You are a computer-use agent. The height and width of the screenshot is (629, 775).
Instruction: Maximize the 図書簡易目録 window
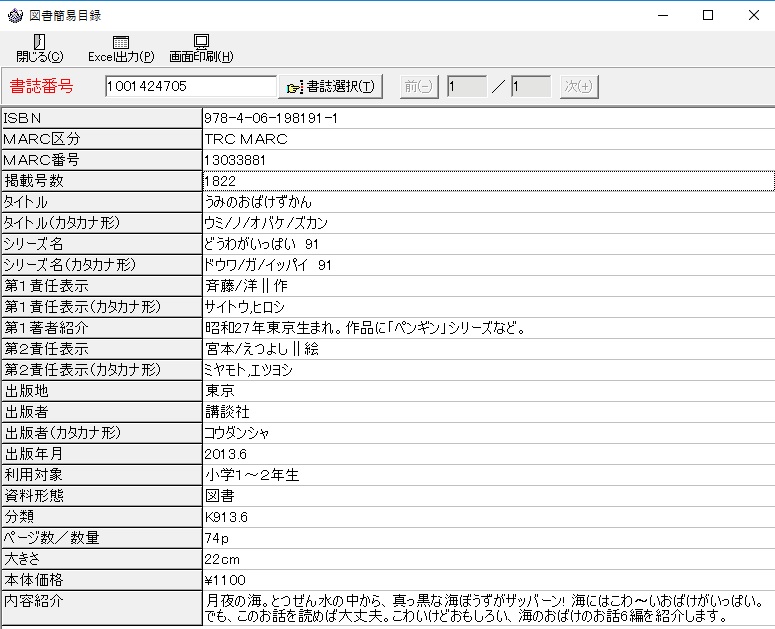[x=708, y=15]
